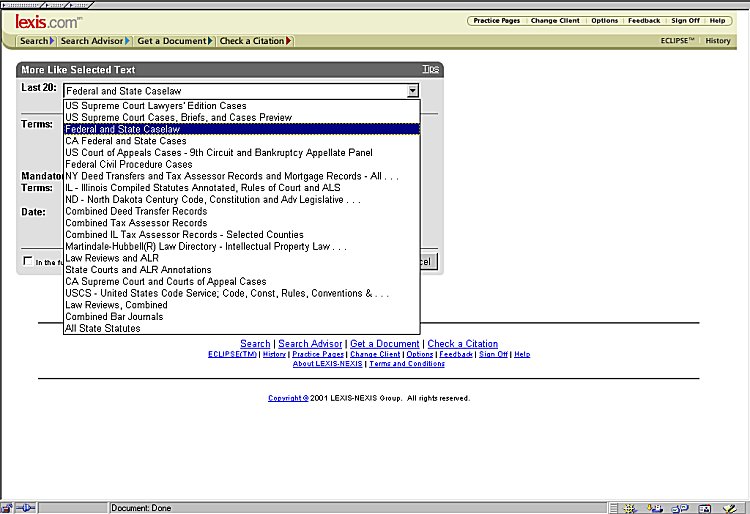Click Options in top-right menu

(605, 21)
